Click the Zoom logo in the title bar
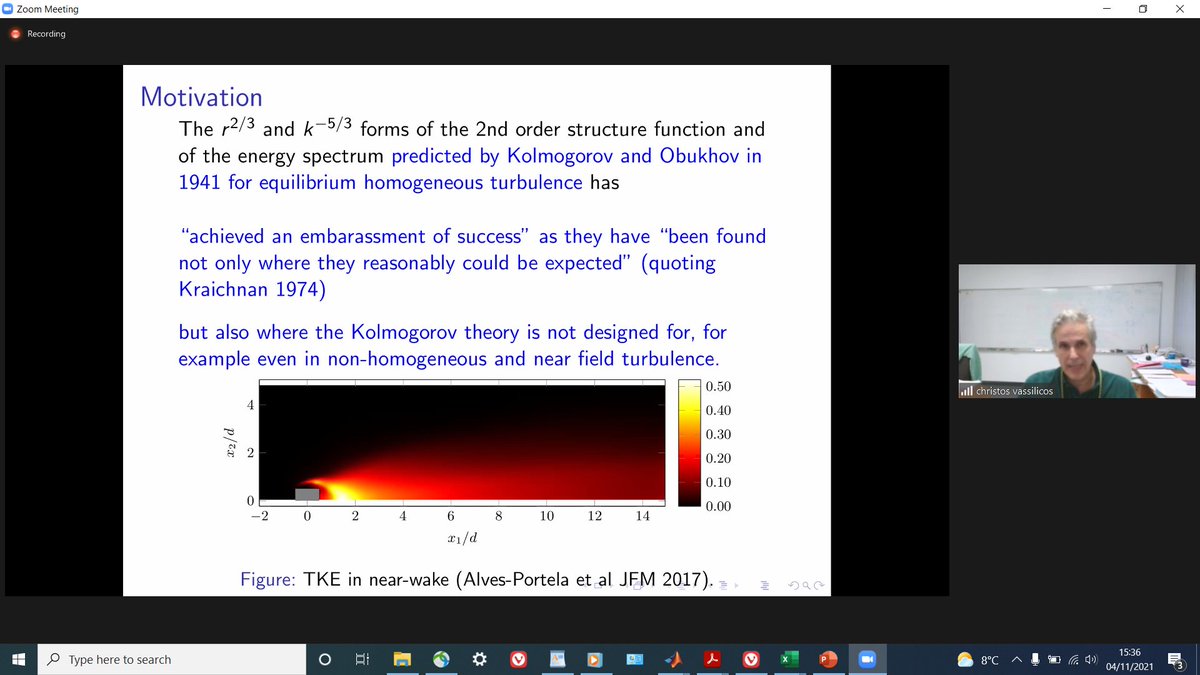The image size is (1200, 675). tap(8, 9)
